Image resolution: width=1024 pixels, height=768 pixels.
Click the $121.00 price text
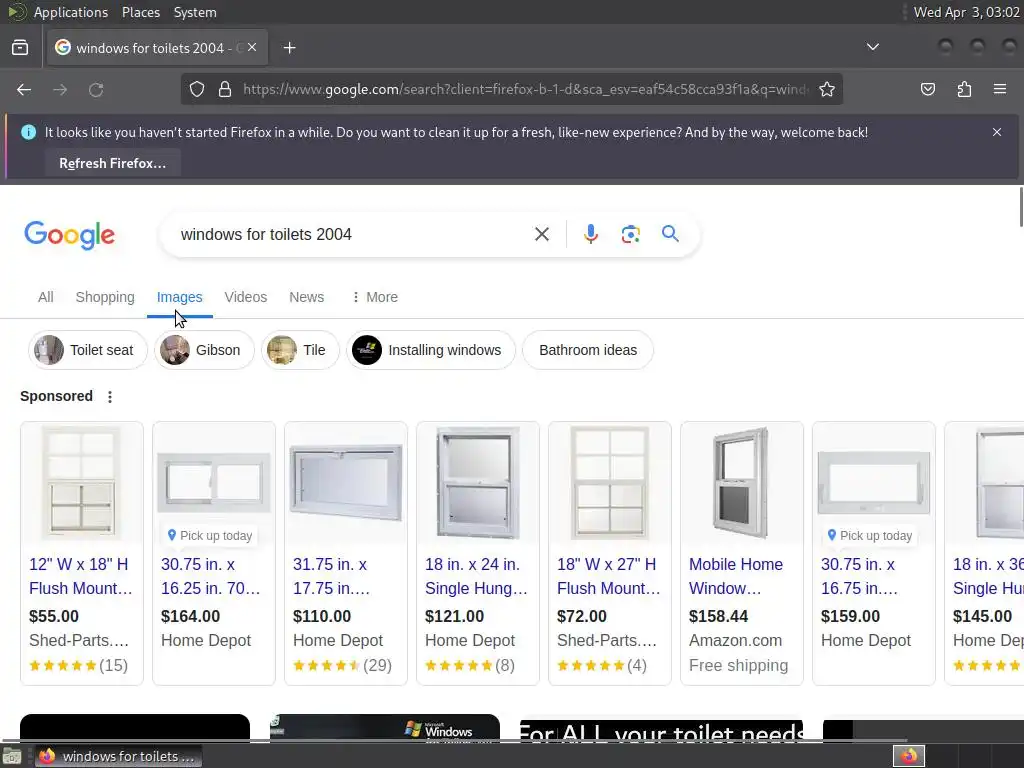click(x=455, y=616)
